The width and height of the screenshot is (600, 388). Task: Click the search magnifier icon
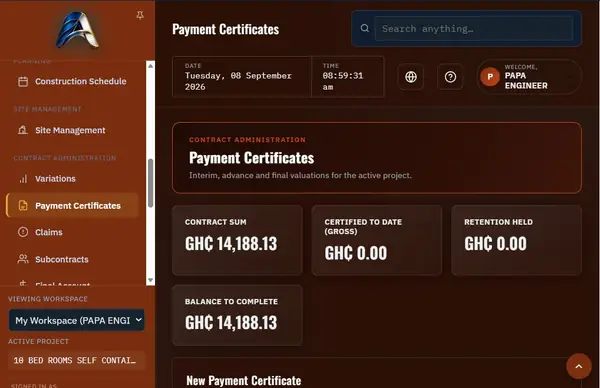point(365,28)
